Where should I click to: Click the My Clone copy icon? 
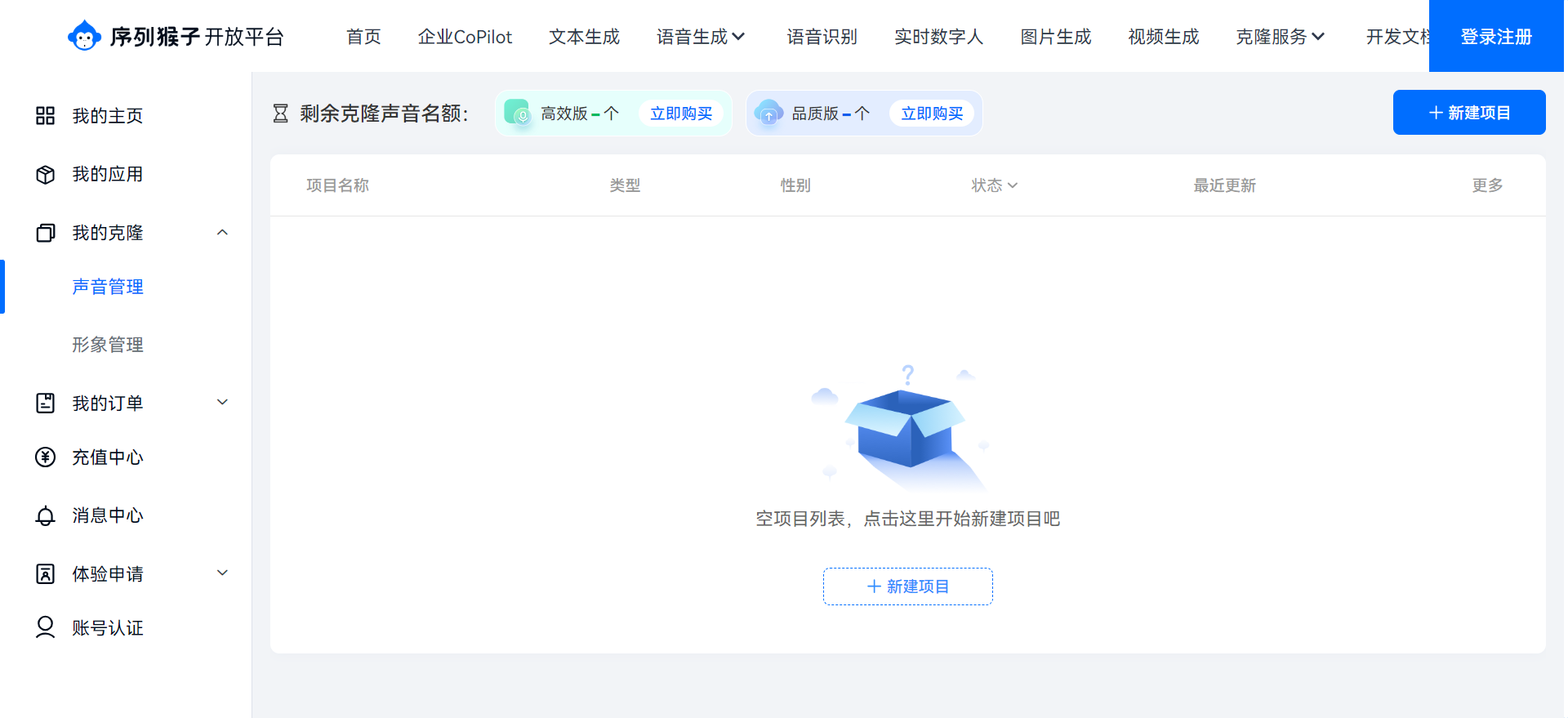(x=46, y=234)
